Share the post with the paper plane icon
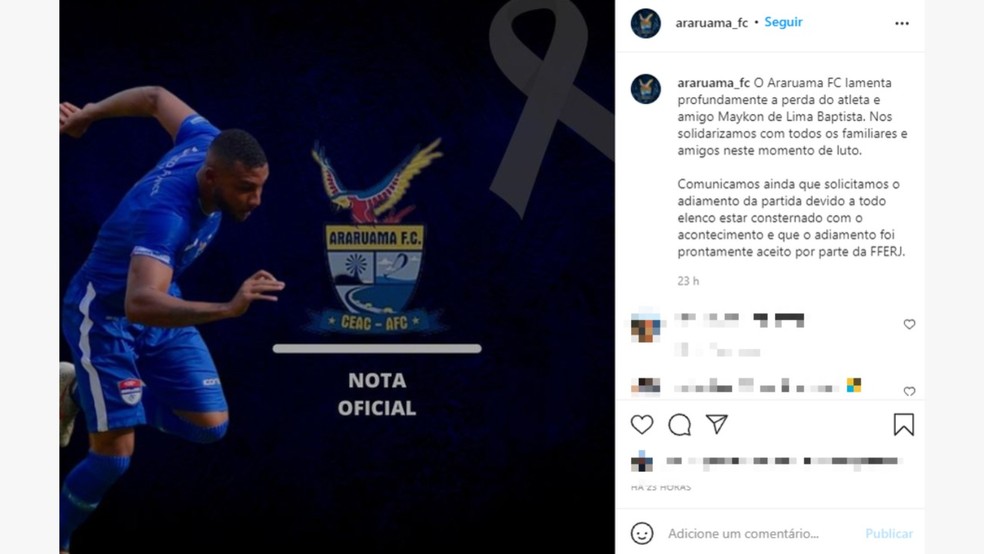This screenshot has width=984, height=554. 717,424
